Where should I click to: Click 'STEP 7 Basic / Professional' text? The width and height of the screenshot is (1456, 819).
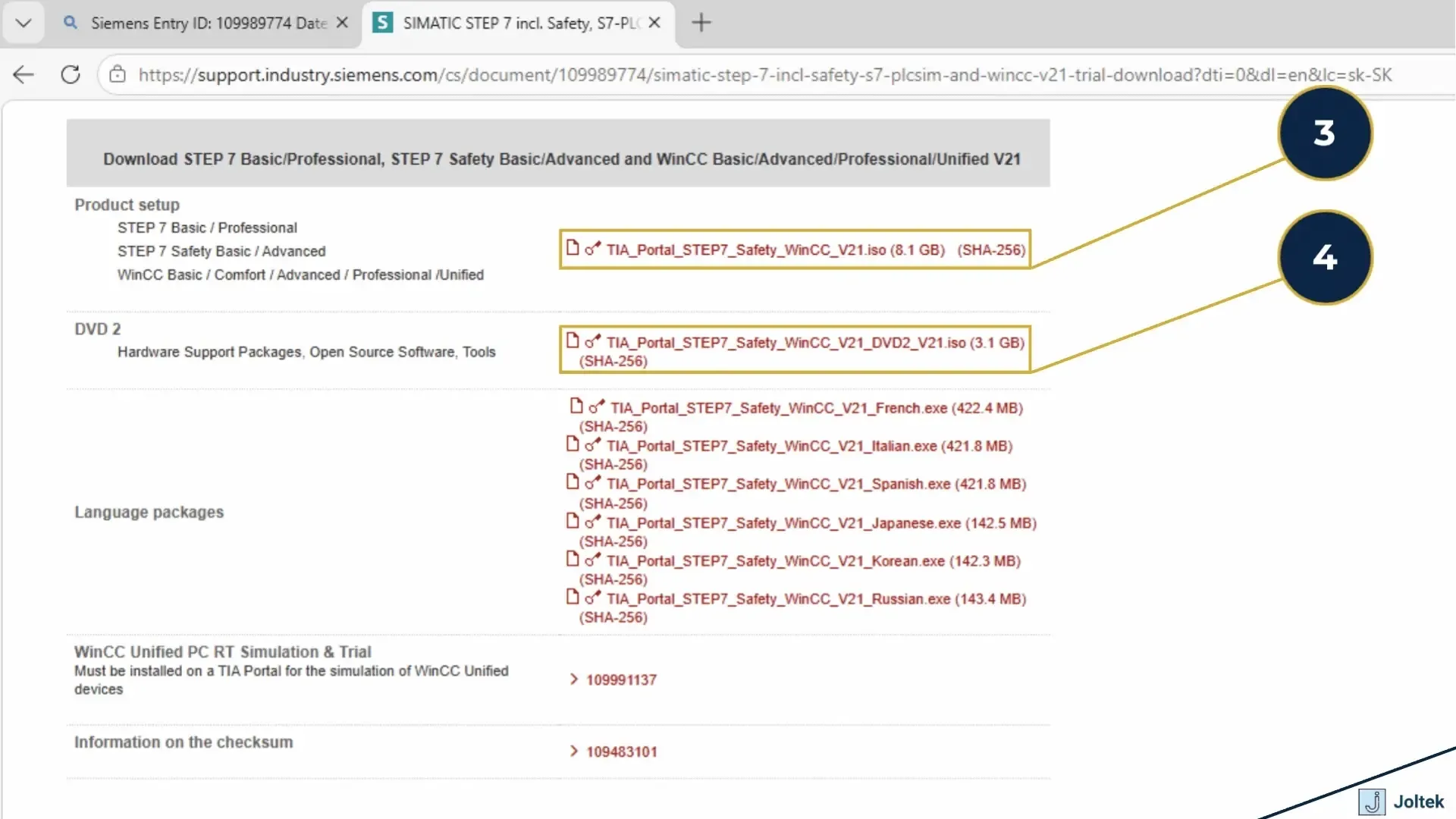(207, 227)
